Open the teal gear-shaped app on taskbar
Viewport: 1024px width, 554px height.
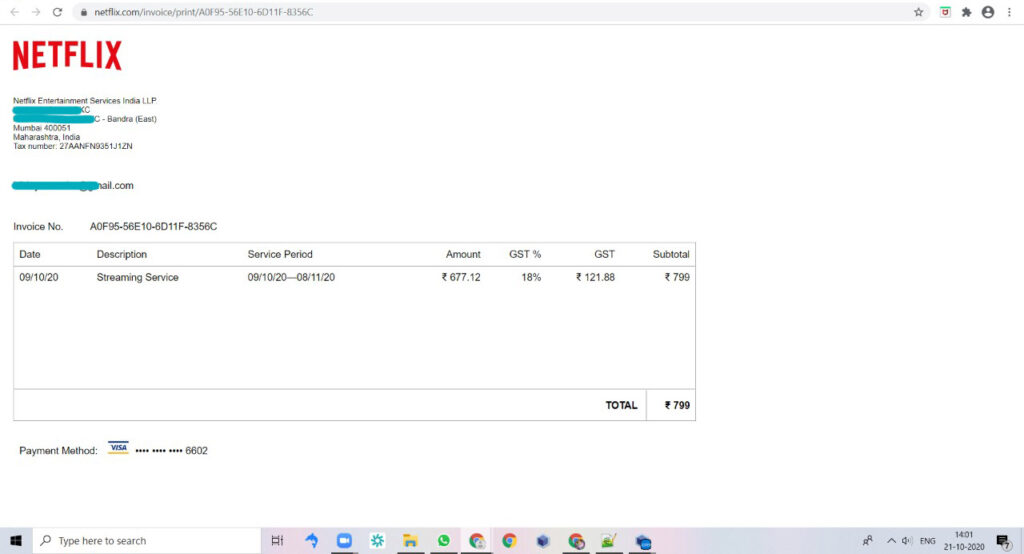[377, 541]
